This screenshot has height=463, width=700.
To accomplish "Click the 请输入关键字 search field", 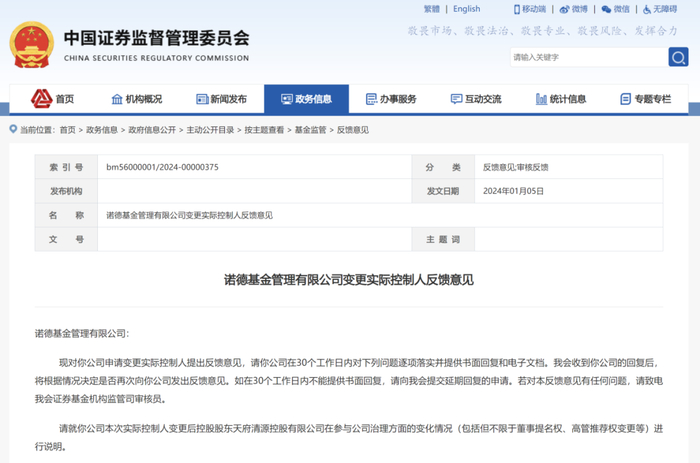I will (585, 57).
